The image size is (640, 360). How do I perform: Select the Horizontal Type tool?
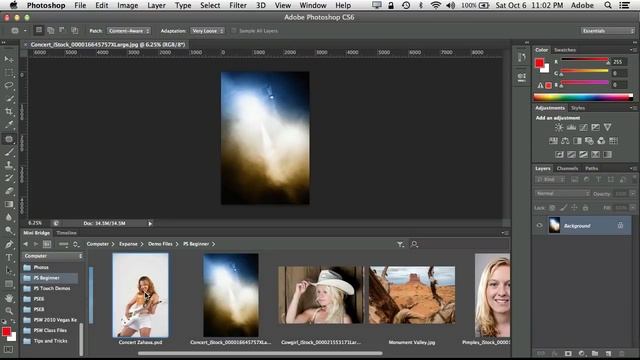click(x=9, y=258)
